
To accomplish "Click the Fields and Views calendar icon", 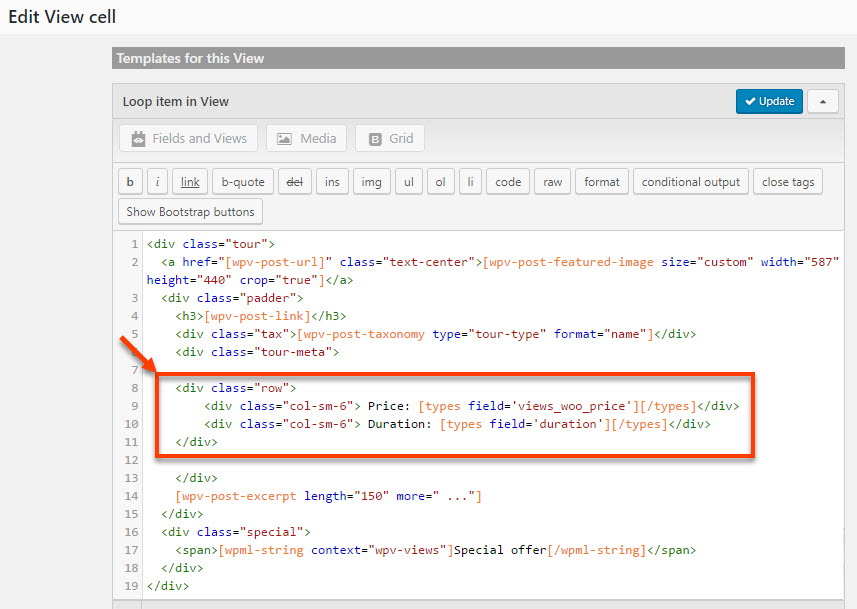I will 138,138.
